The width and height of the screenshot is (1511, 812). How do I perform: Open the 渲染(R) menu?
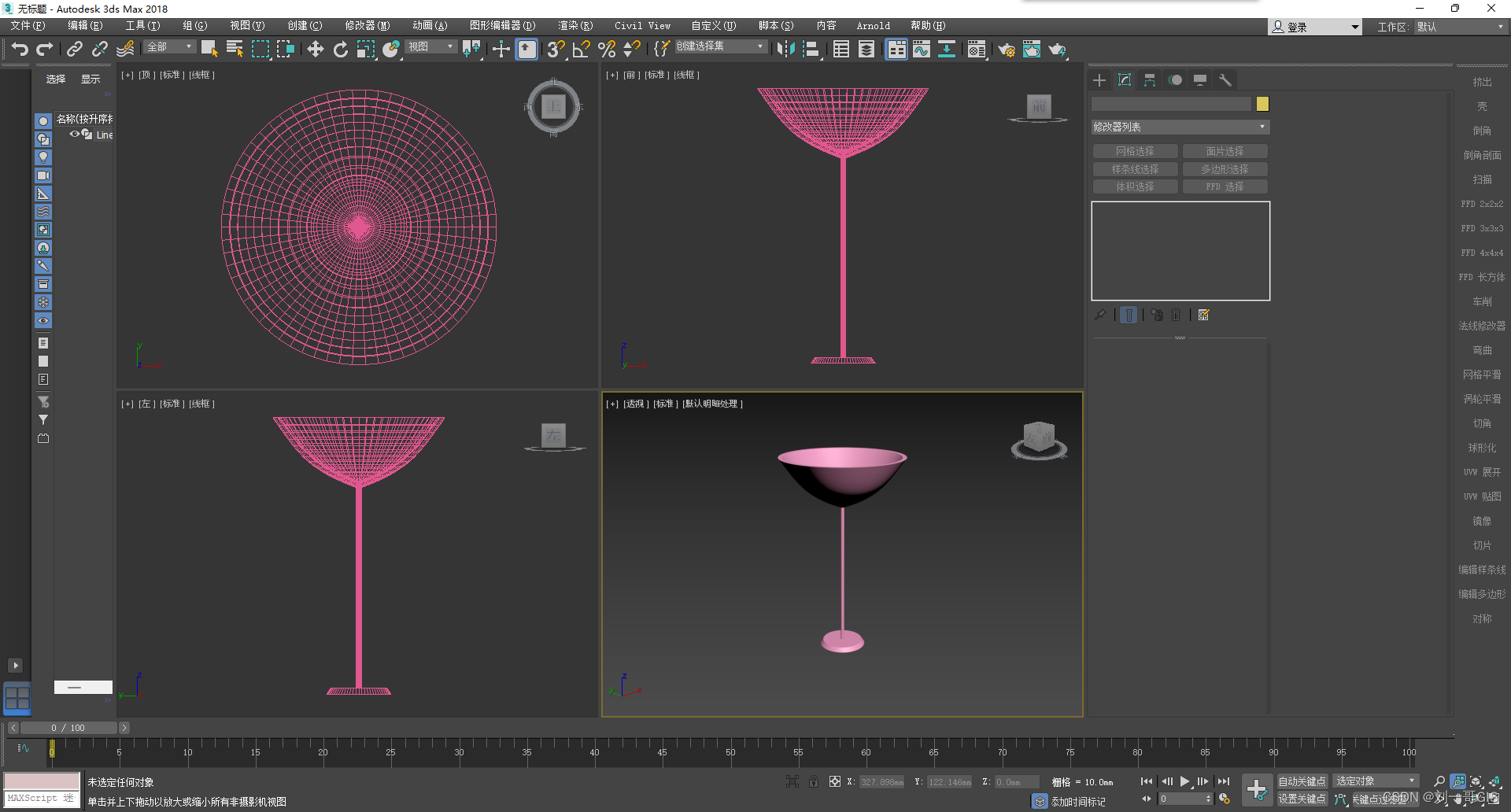[x=575, y=26]
